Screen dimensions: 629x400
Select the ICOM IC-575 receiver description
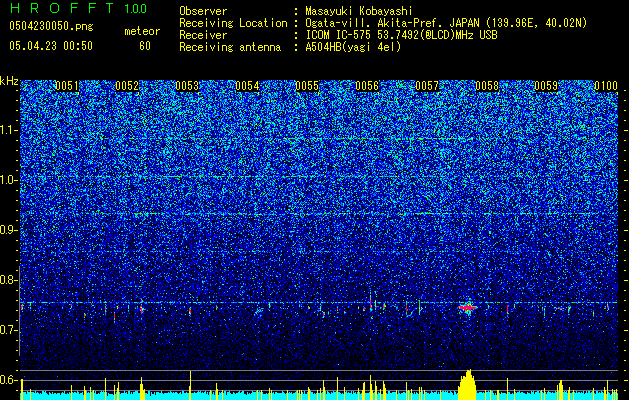point(401,35)
